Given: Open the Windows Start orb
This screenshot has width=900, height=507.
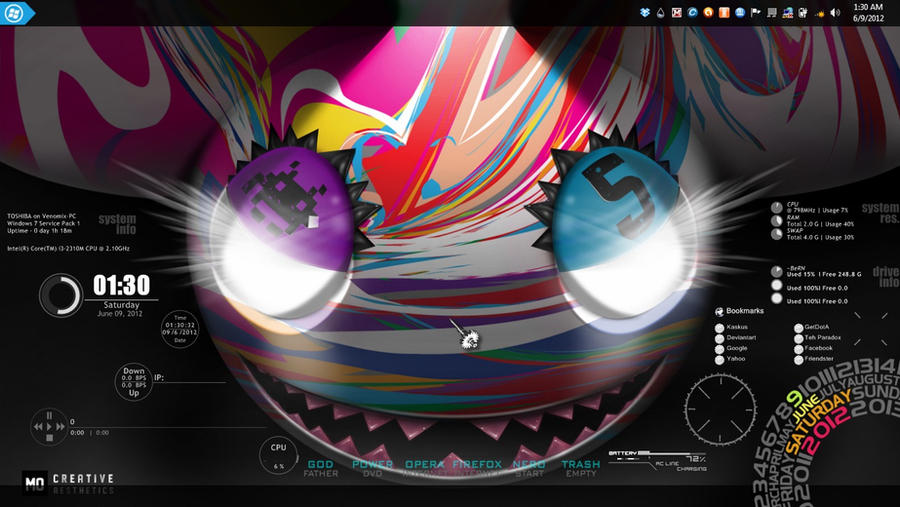Looking at the screenshot, I should (14, 13).
